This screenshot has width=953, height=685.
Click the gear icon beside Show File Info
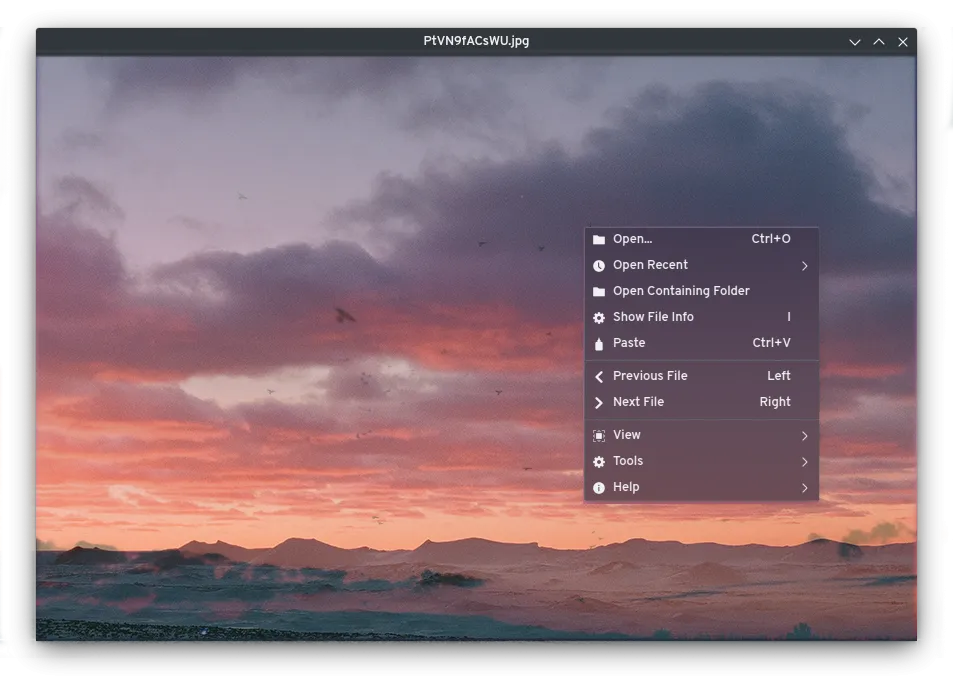pos(599,318)
